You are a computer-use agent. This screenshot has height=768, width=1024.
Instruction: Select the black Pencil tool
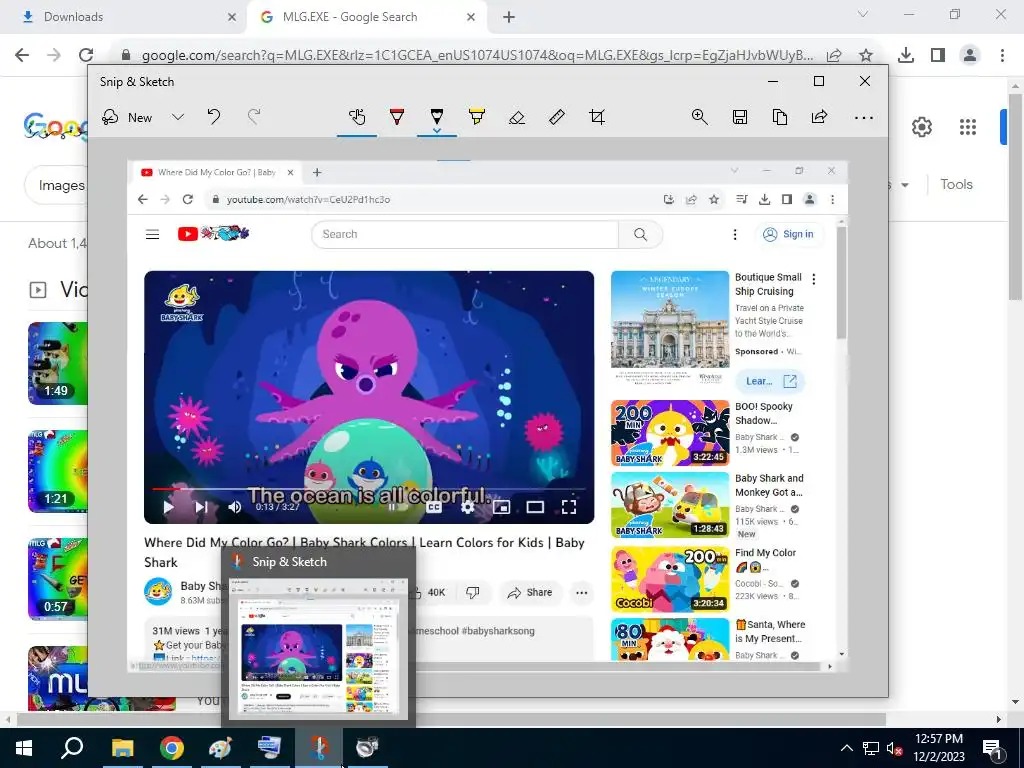coord(437,116)
